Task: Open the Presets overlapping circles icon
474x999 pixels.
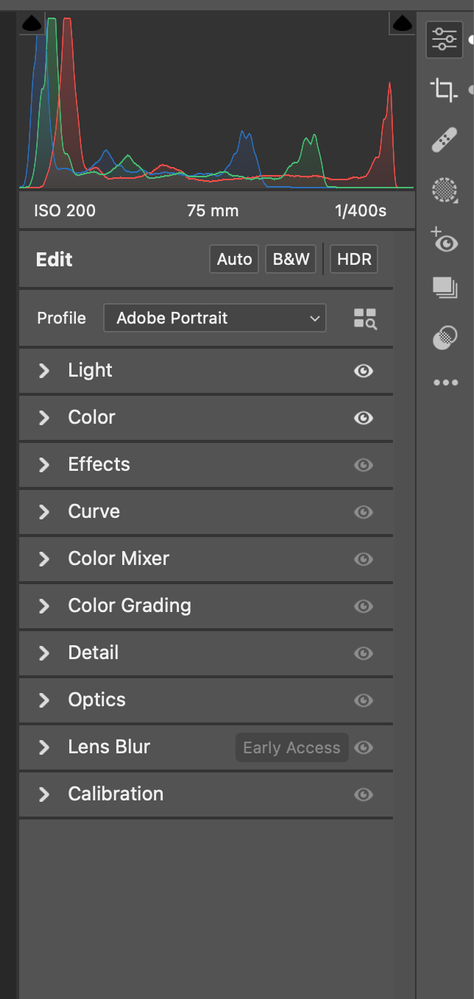Action: click(444, 338)
